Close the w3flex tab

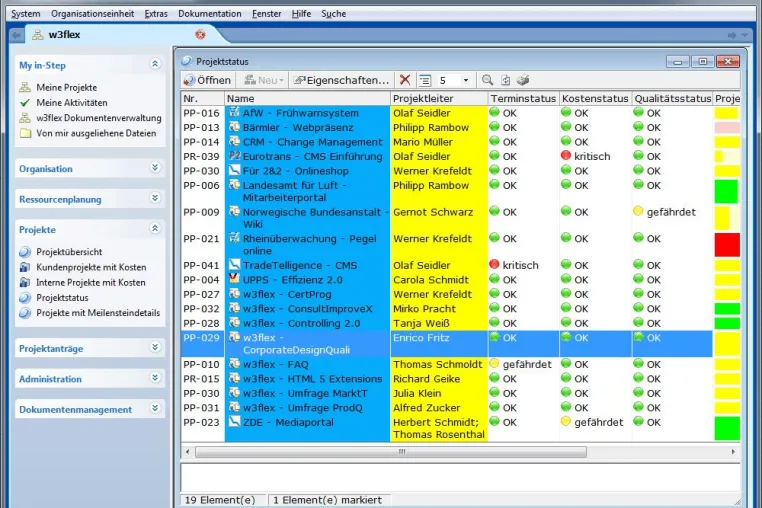[x=200, y=35]
